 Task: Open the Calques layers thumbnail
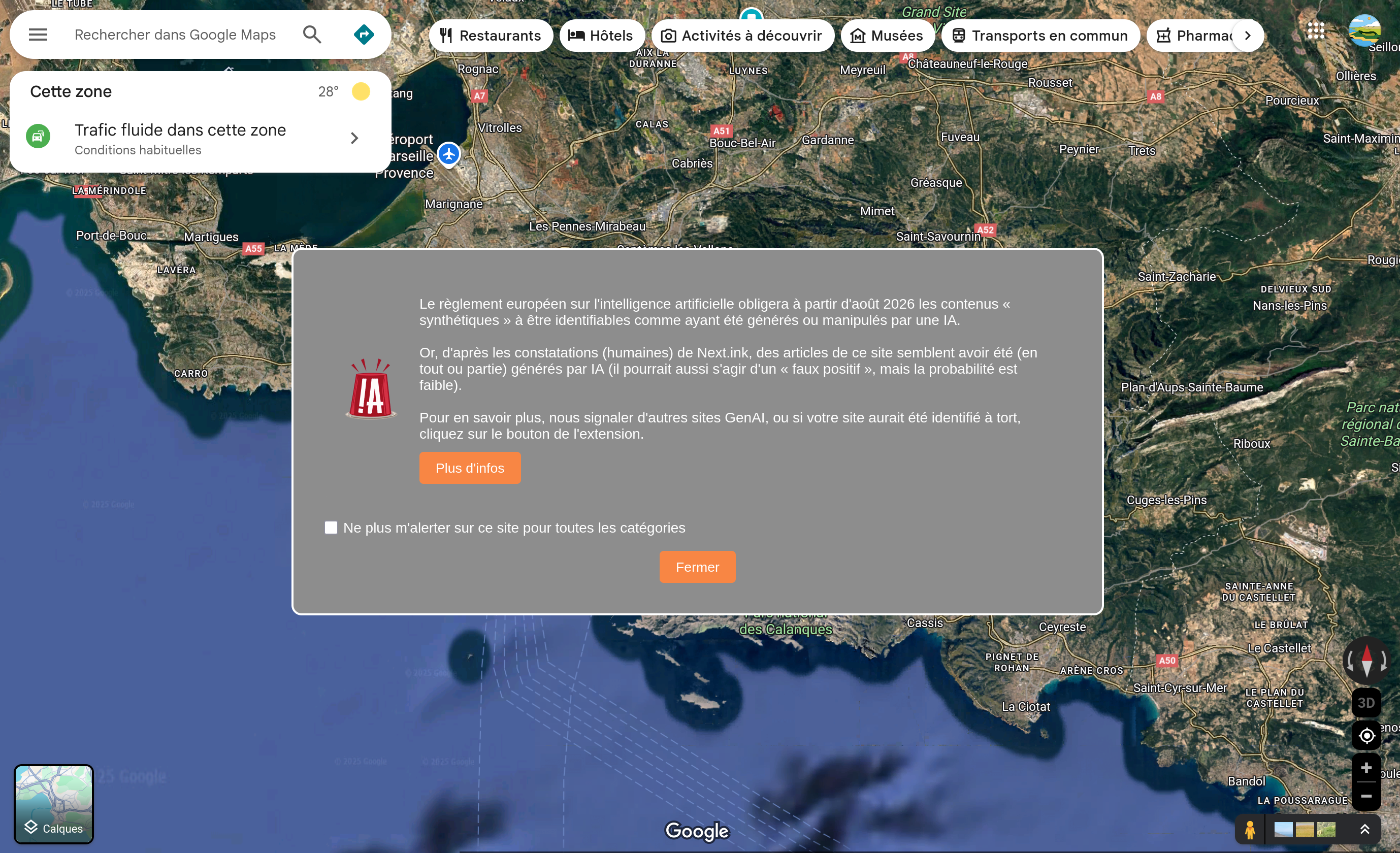click(53, 804)
